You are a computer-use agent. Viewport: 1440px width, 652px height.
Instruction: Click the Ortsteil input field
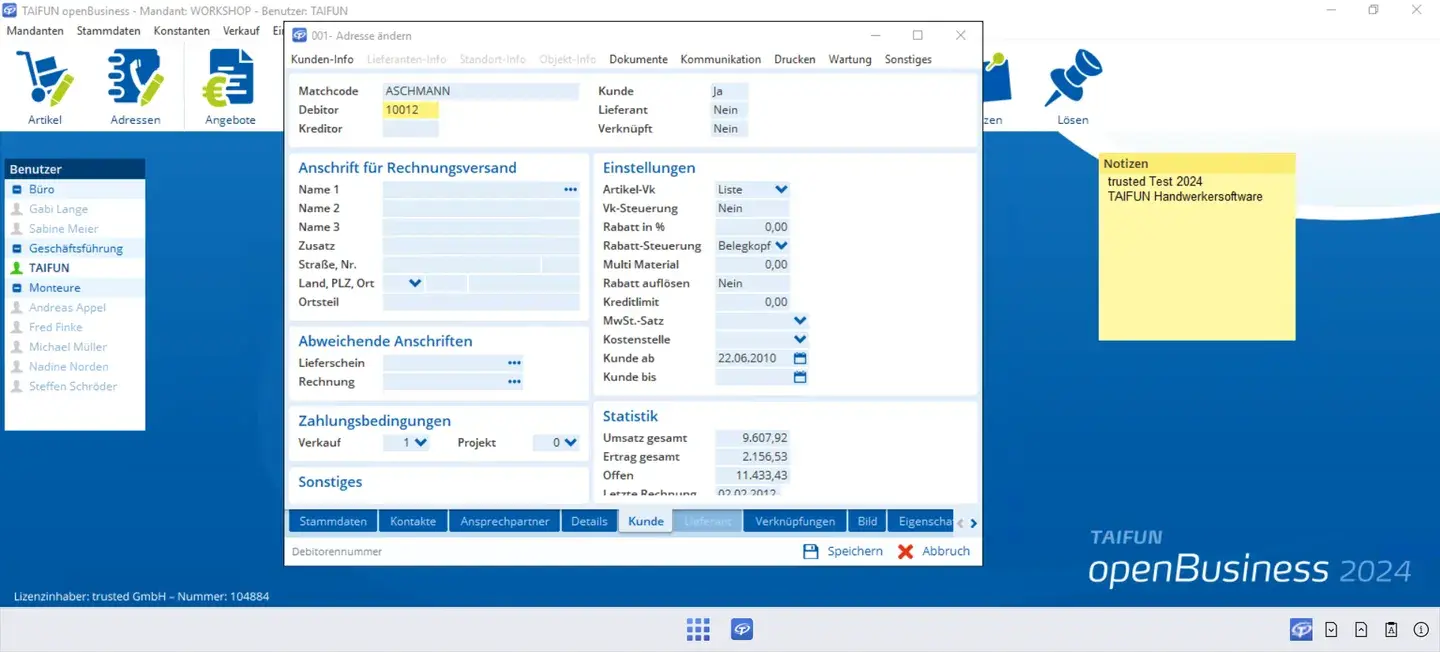tap(481, 302)
